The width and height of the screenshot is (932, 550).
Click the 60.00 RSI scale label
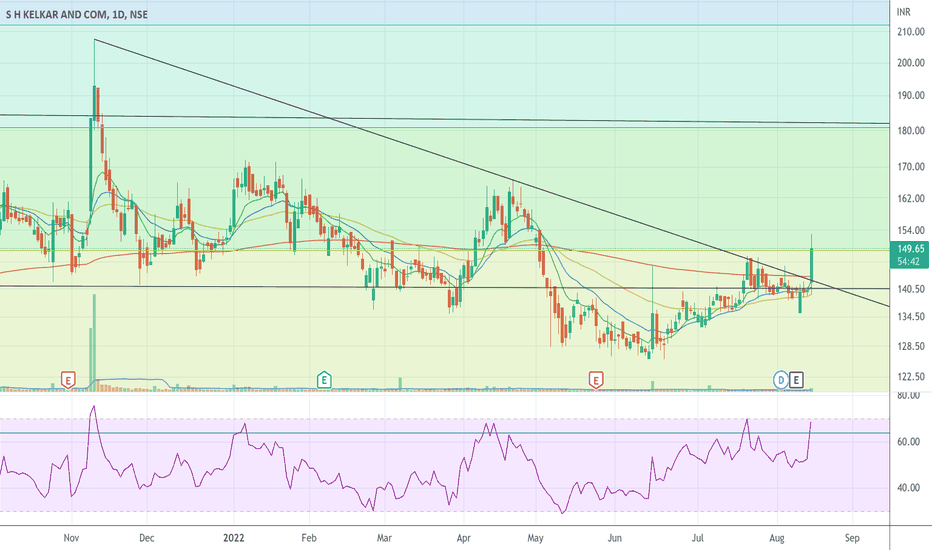[908, 442]
